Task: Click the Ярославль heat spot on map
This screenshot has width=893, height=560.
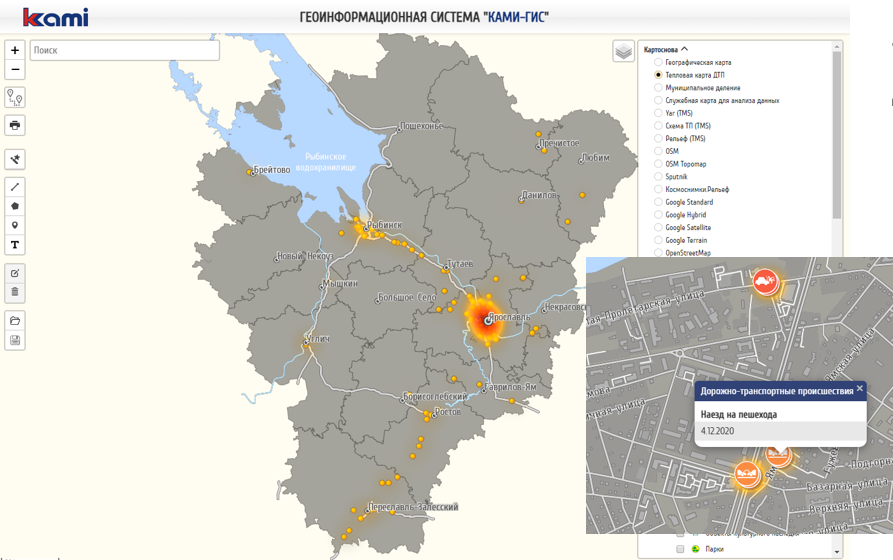Action: 484,319
